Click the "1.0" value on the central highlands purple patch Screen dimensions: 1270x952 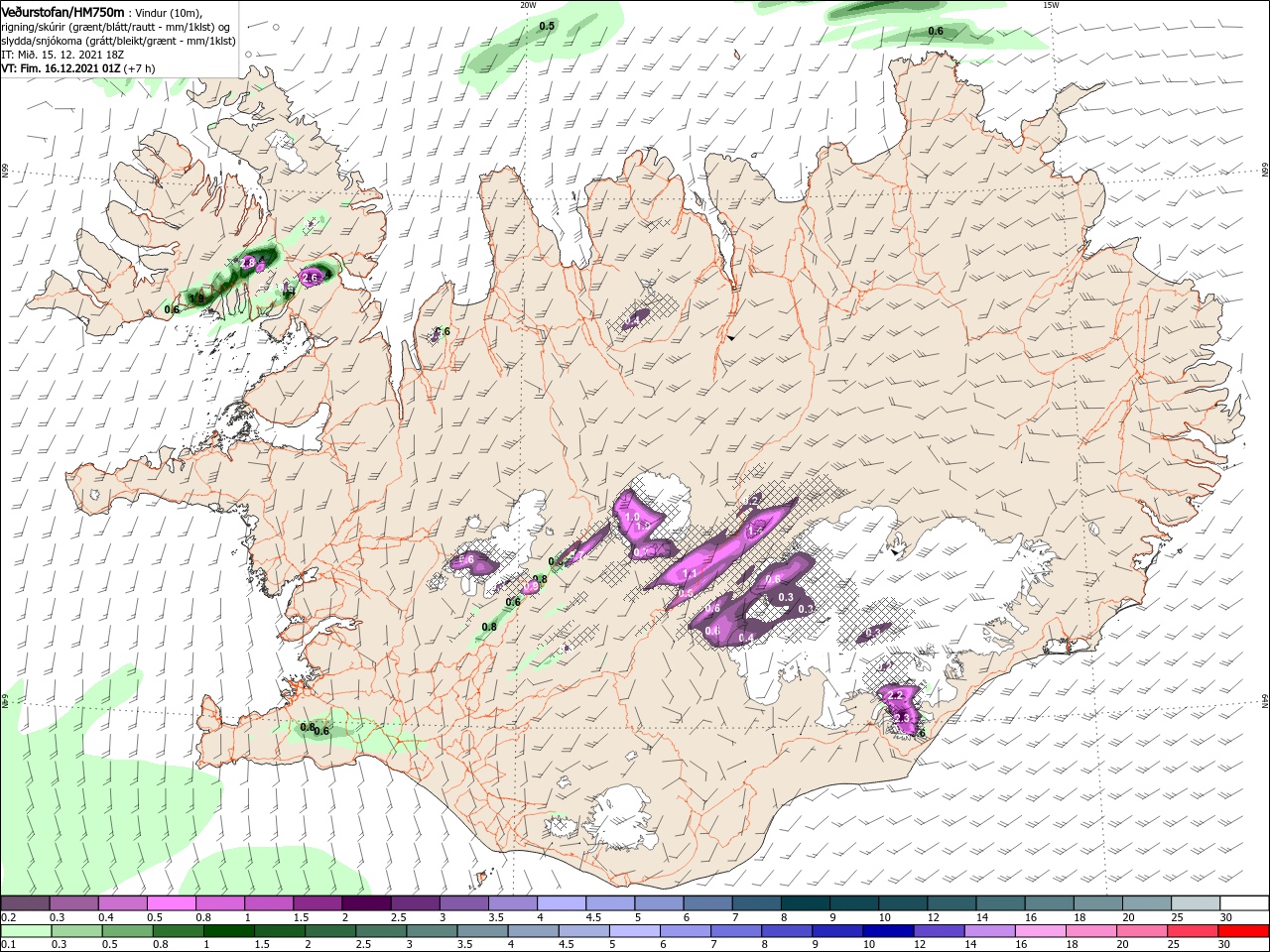(632, 518)
